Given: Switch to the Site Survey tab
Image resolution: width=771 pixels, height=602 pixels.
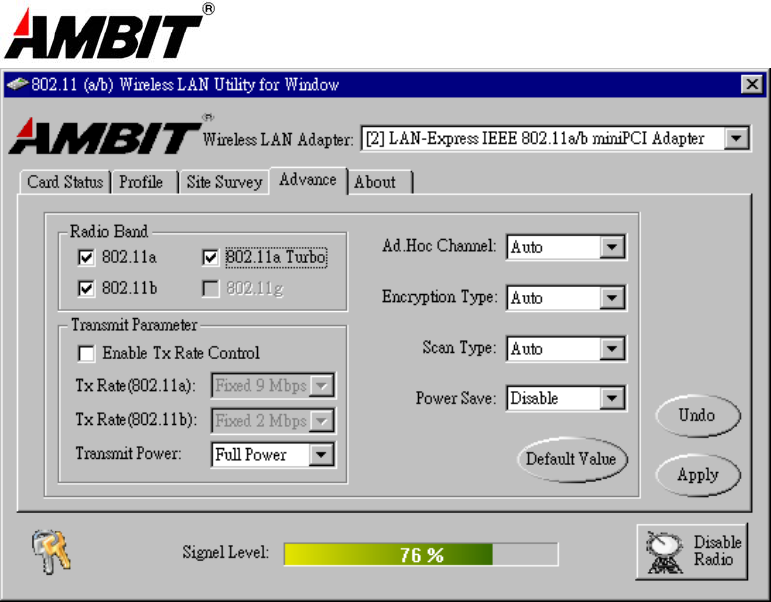Looking at the screenshot, I should 224,182.
